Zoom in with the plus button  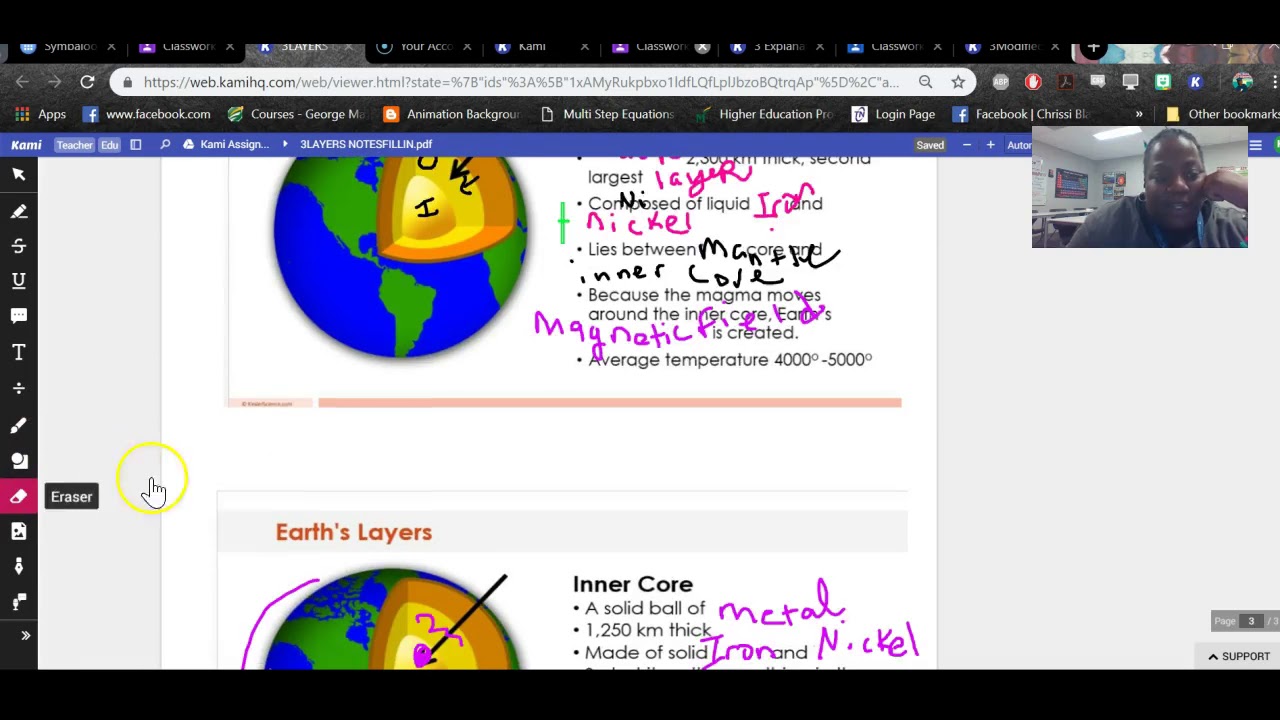pyautogui.click(x=990, y=145)
